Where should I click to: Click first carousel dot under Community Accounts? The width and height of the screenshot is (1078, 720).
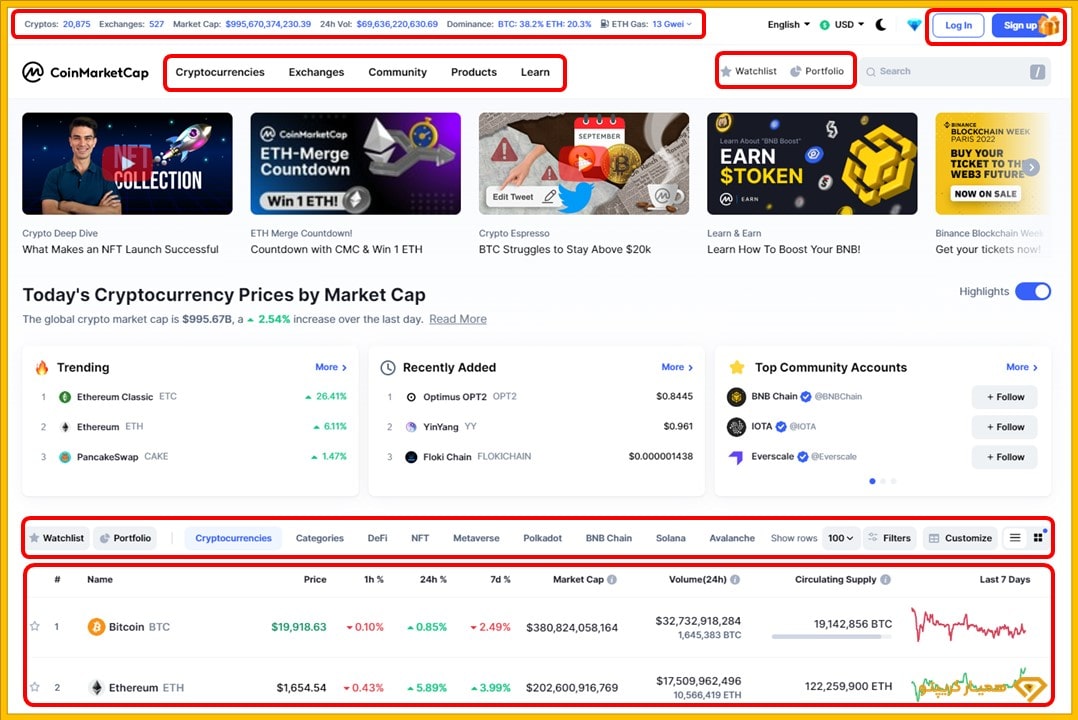click(x=872, y=481)
